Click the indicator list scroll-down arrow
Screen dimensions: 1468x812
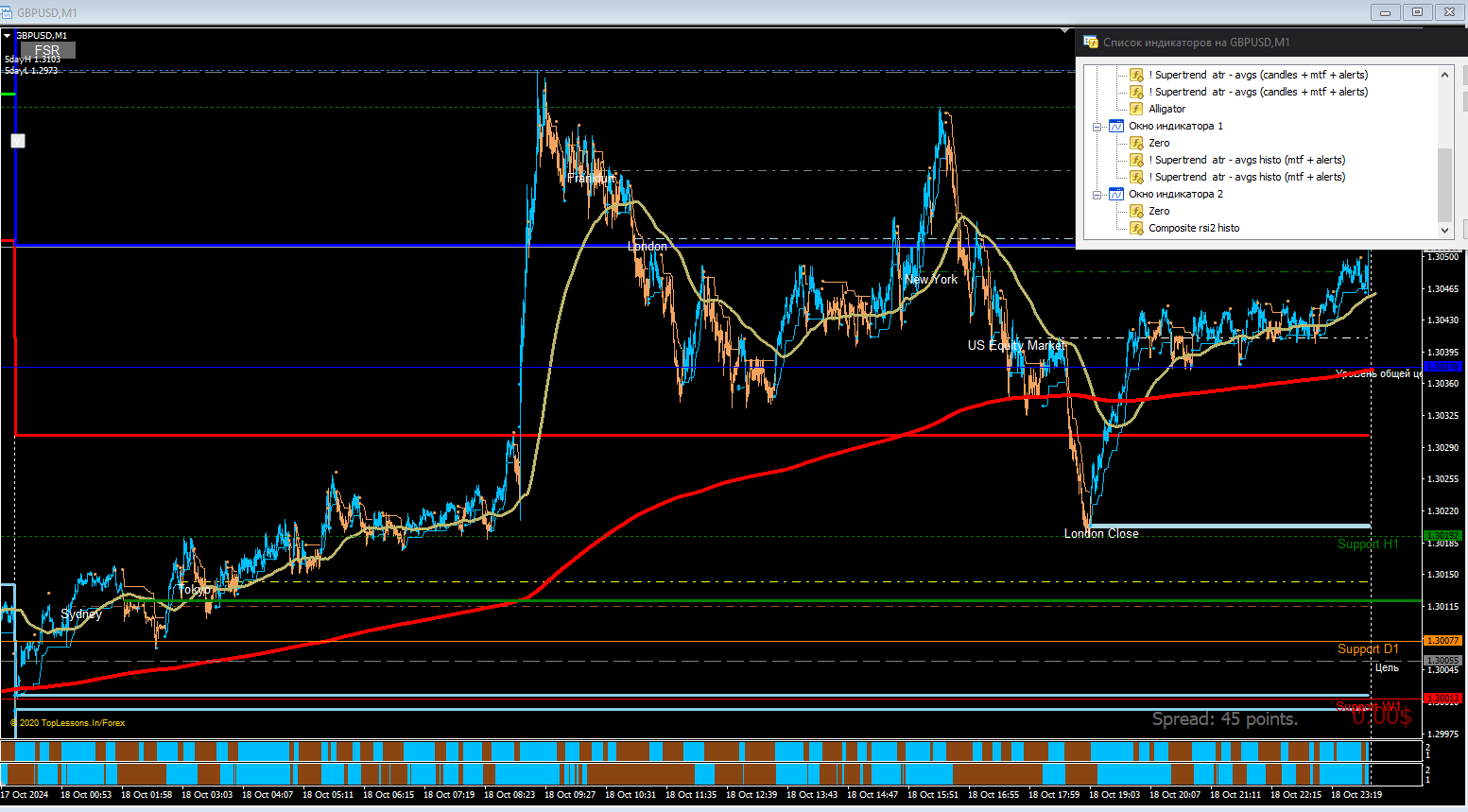click(x=1444, y=230)
